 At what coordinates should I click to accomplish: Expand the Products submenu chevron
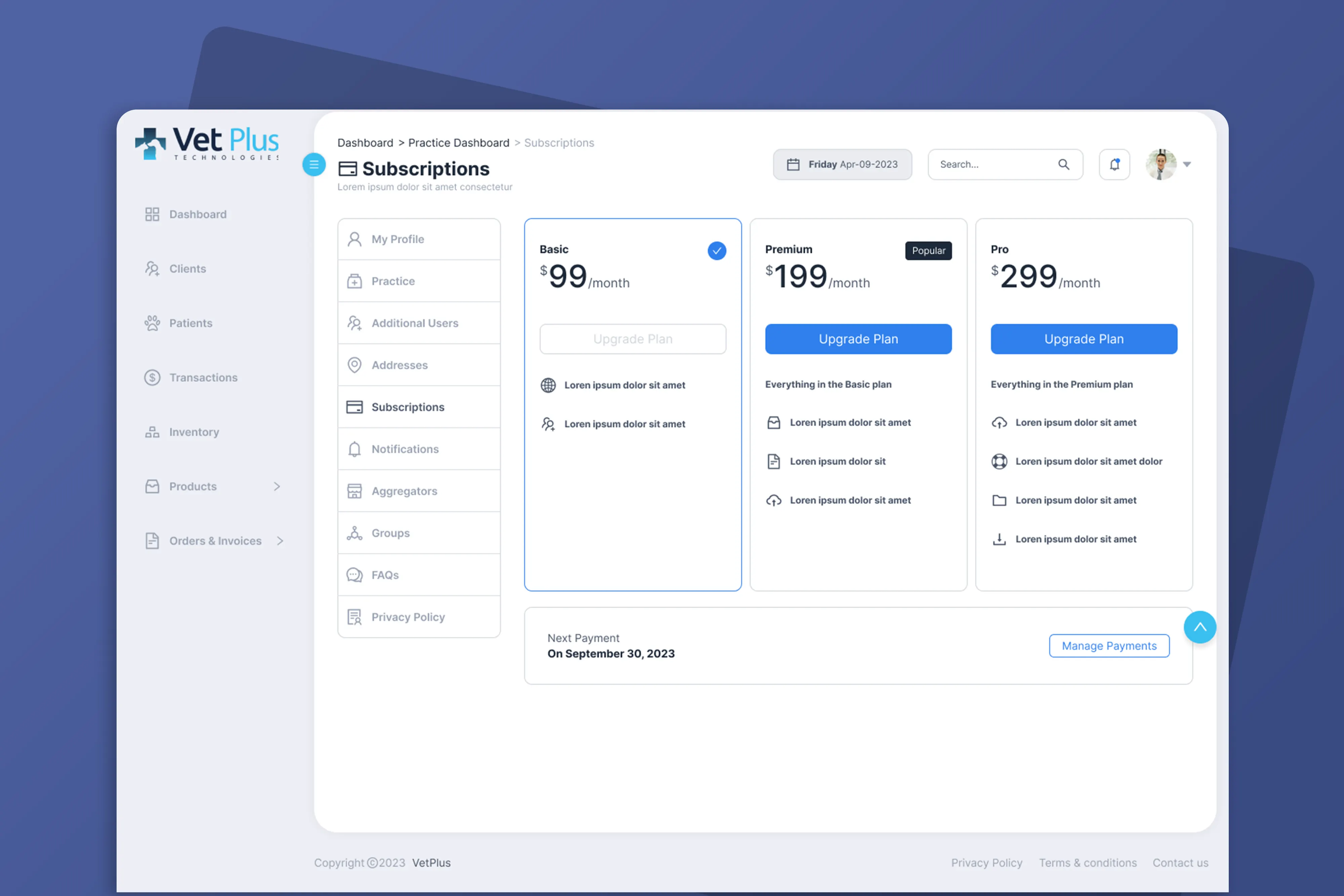tap(277, 486)
